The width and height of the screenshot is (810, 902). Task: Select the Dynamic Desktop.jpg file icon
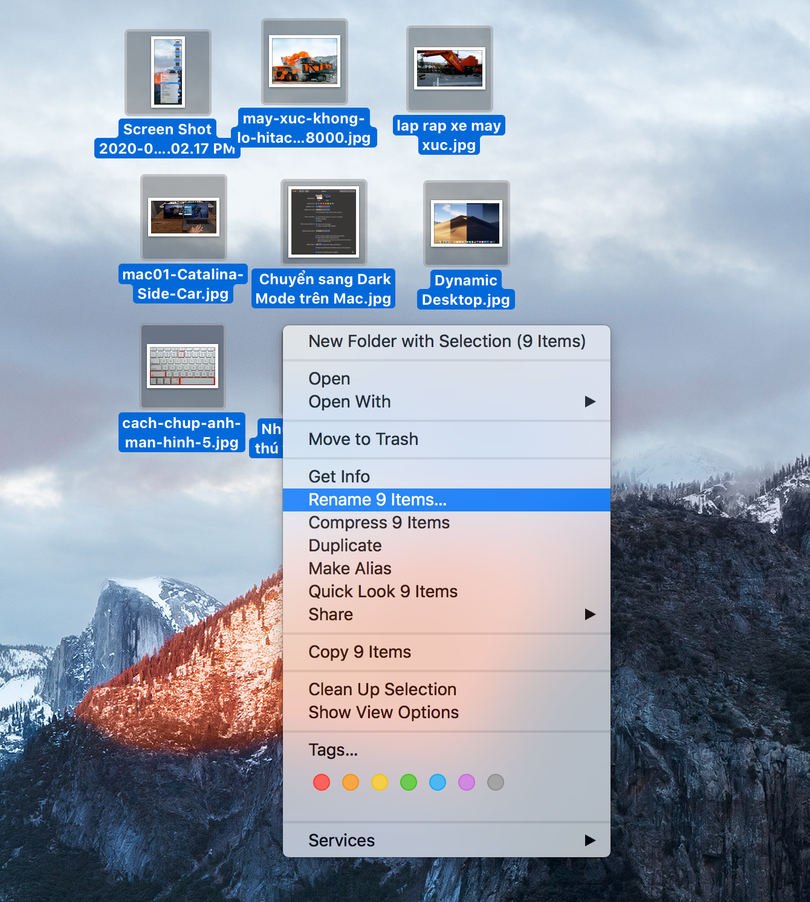click(466, 223)
